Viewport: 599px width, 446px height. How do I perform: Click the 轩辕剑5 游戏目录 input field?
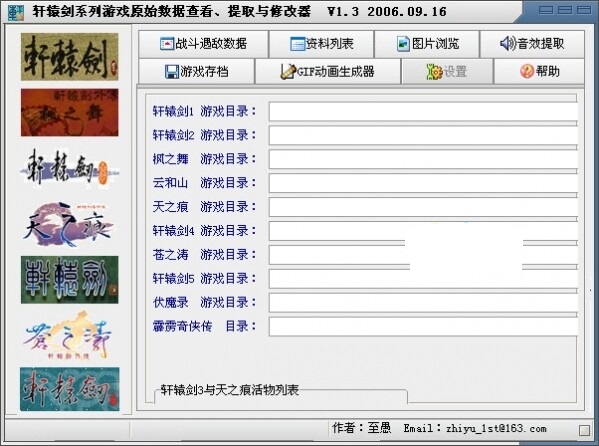pyautogui.click(x=423, y=279)
